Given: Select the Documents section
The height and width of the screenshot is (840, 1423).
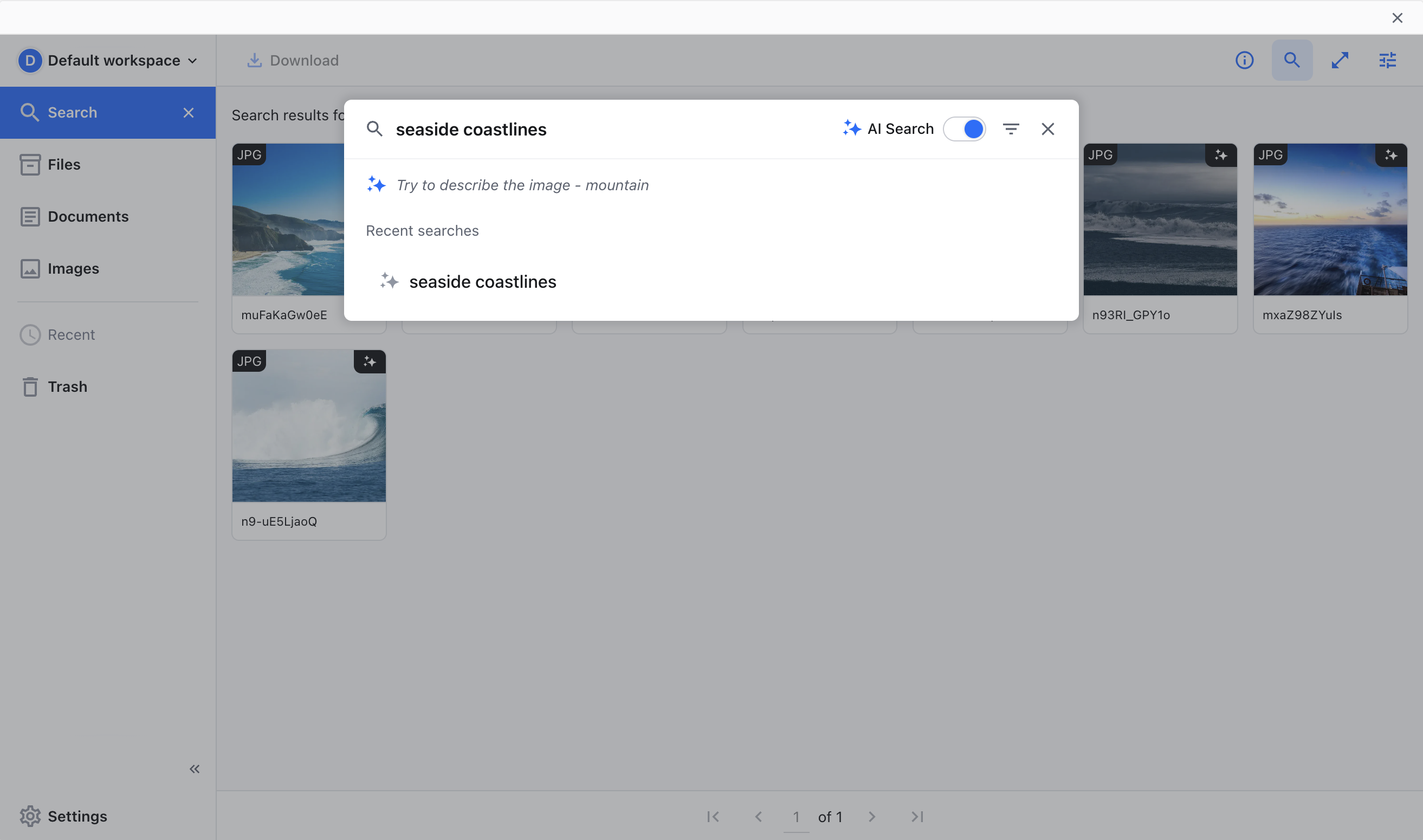Looking at the screenshot, I should tap(88, 216).
